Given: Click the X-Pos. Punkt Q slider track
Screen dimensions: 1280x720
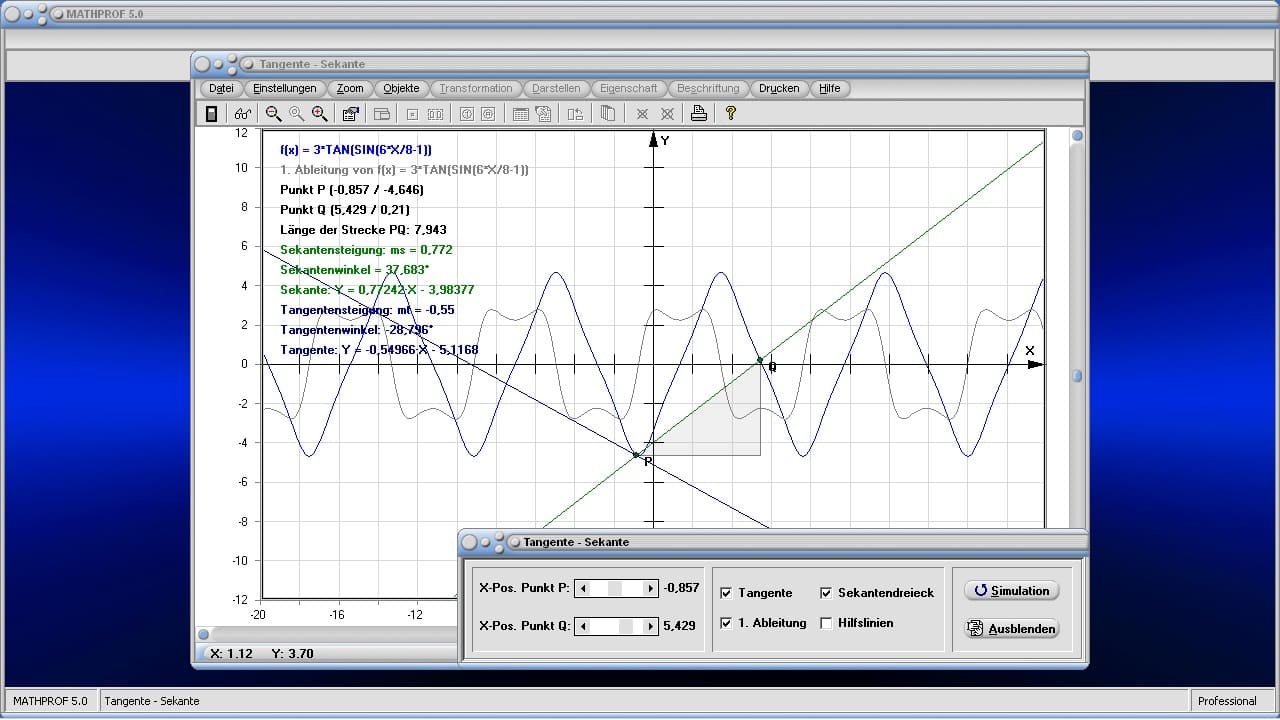Looking at the screenshot, I should coord(617,626).
